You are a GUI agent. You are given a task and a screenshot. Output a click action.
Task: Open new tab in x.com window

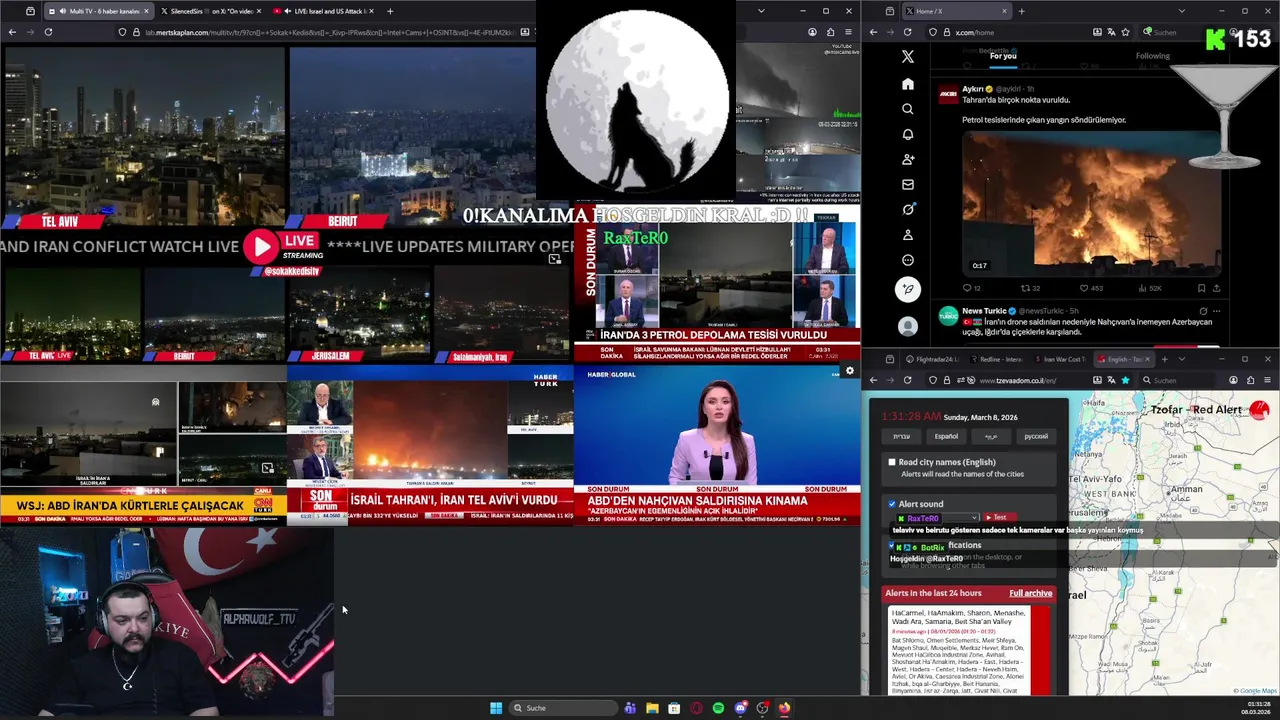1021,11
